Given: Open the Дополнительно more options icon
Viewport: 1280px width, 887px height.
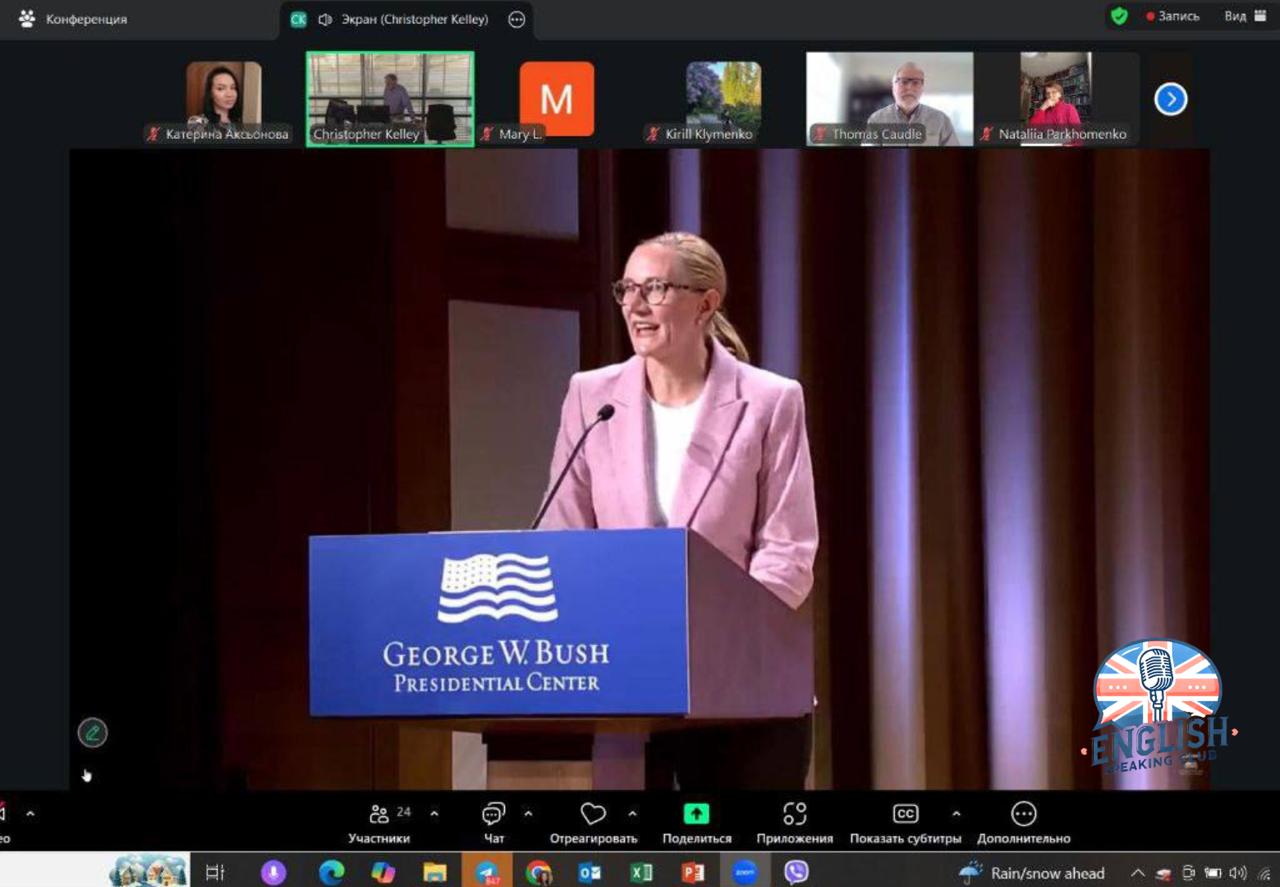Looking at the screenshot, I should pyautogui.click(x=1023, y=814).
